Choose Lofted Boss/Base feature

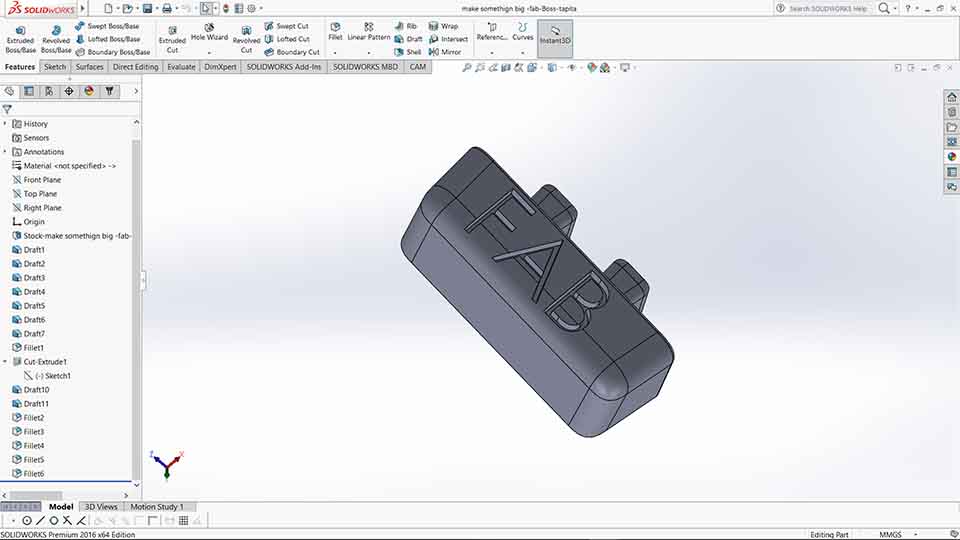pyautogui.click(x=108, y=39)
